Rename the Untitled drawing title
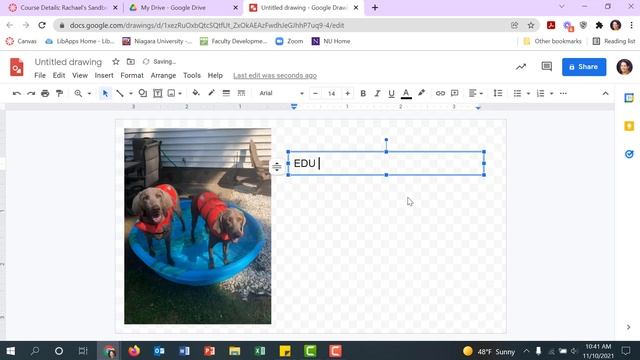This screenshot has height=360, width=640. 68,62
